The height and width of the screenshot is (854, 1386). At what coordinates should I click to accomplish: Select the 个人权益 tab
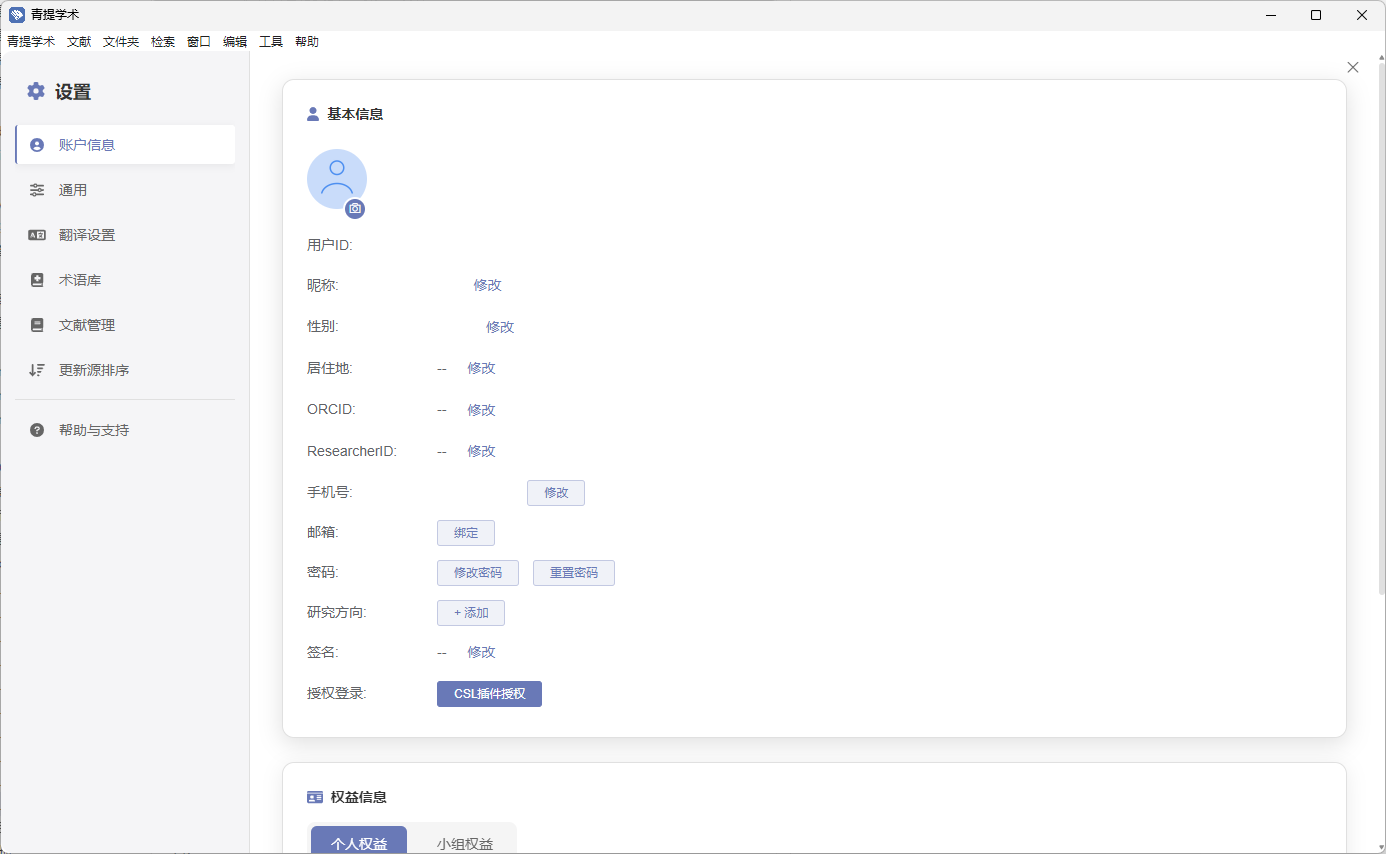pyautogui.click(x=359, y=843)
